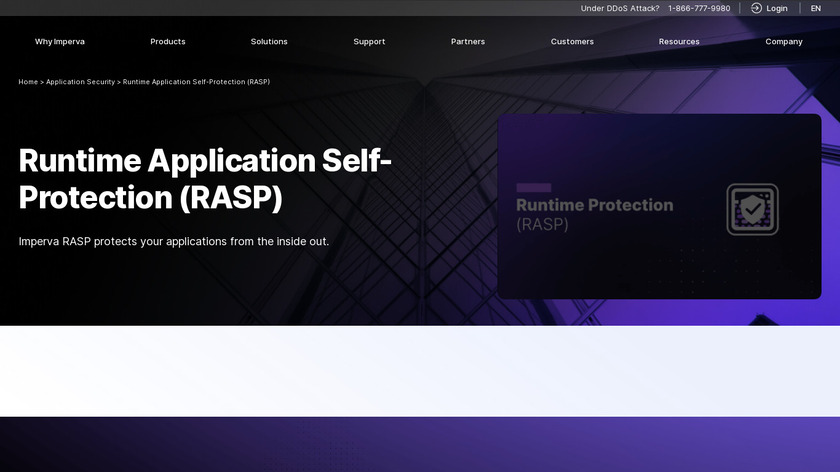The image size is (840, 472).
Task: Go to Application Security breadcrumb
Action: pos(80,82)
